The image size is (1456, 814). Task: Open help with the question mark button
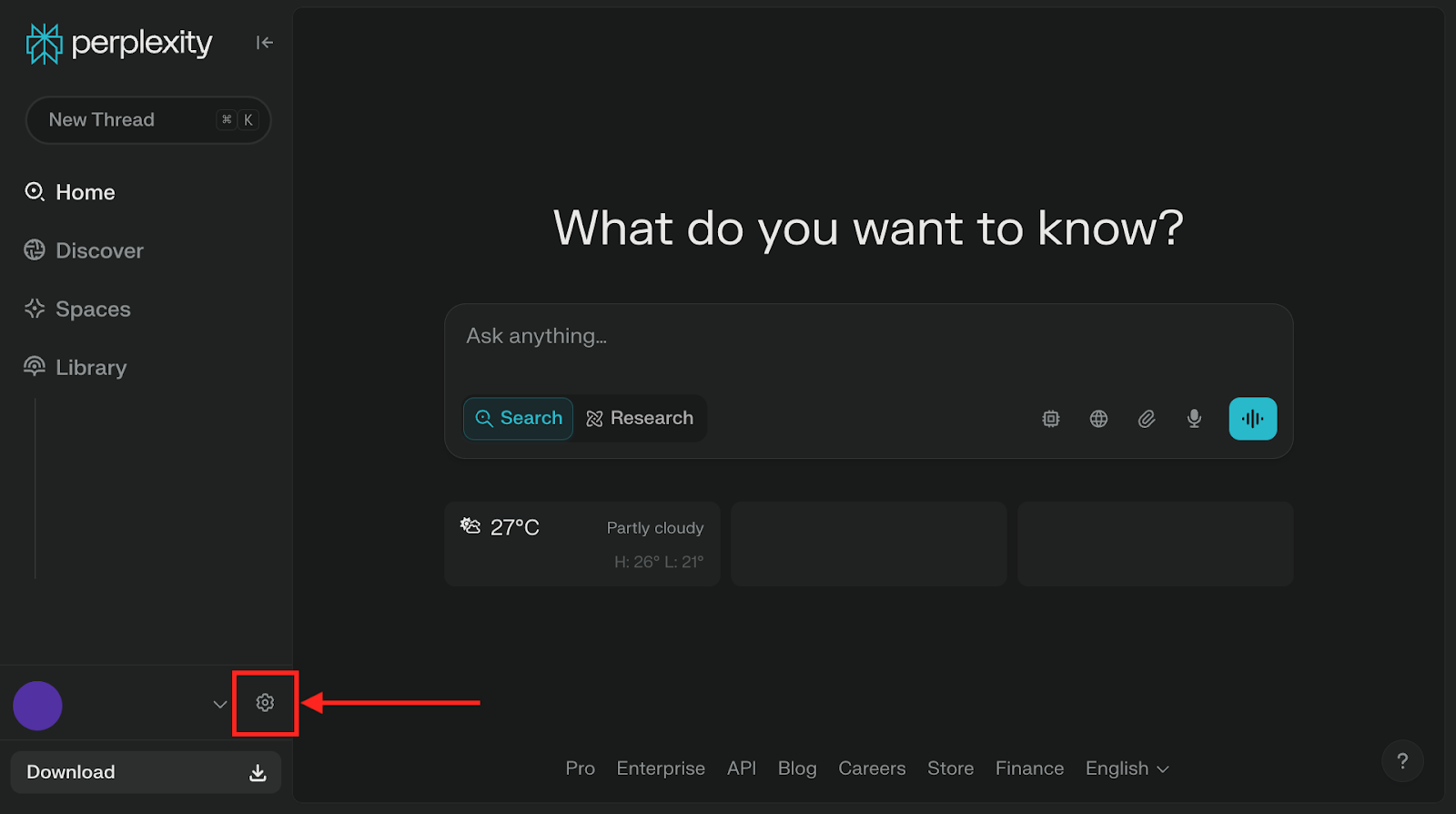[x=1401, y=761]
